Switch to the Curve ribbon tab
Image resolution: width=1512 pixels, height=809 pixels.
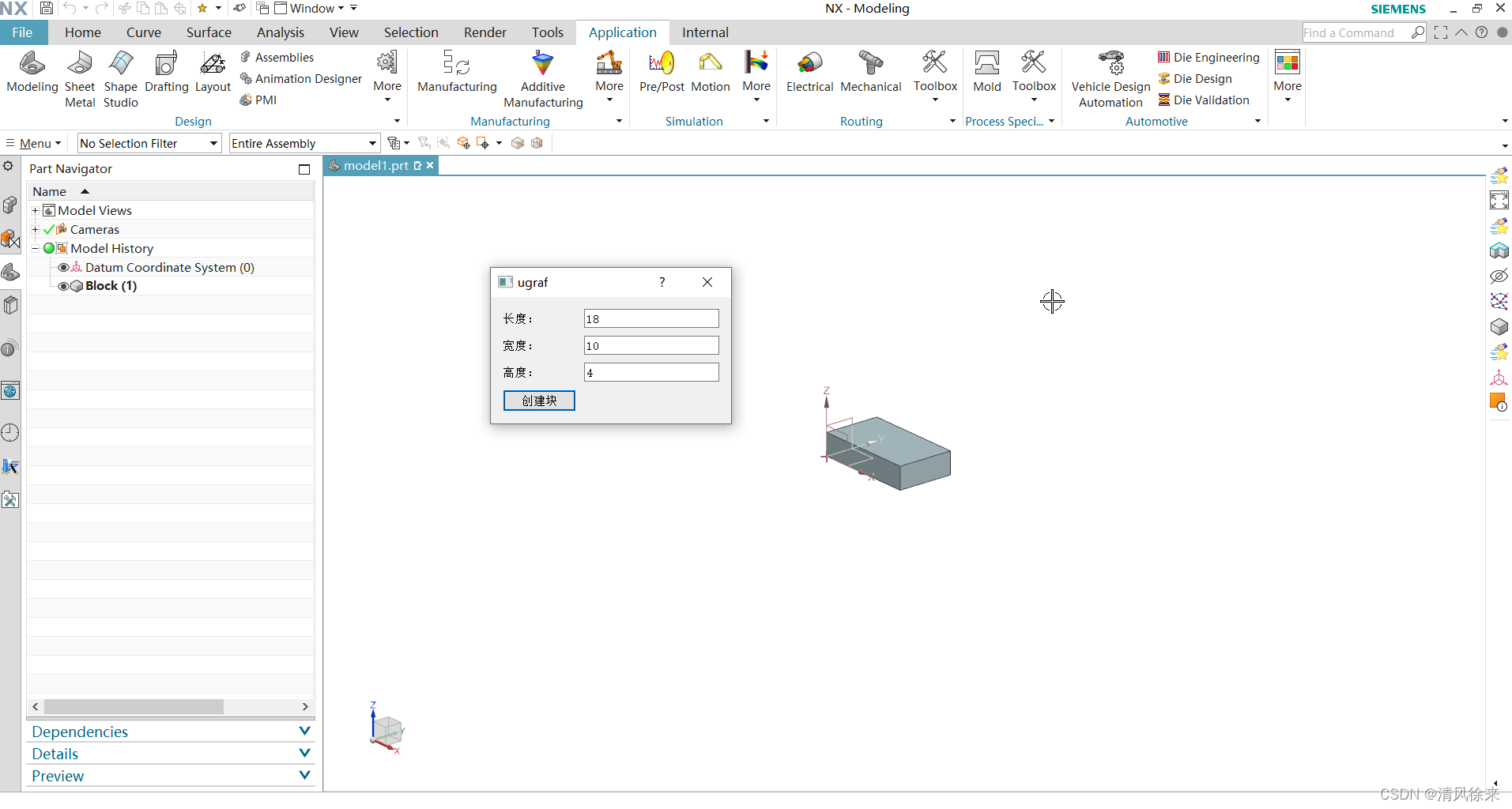[144, 32]
